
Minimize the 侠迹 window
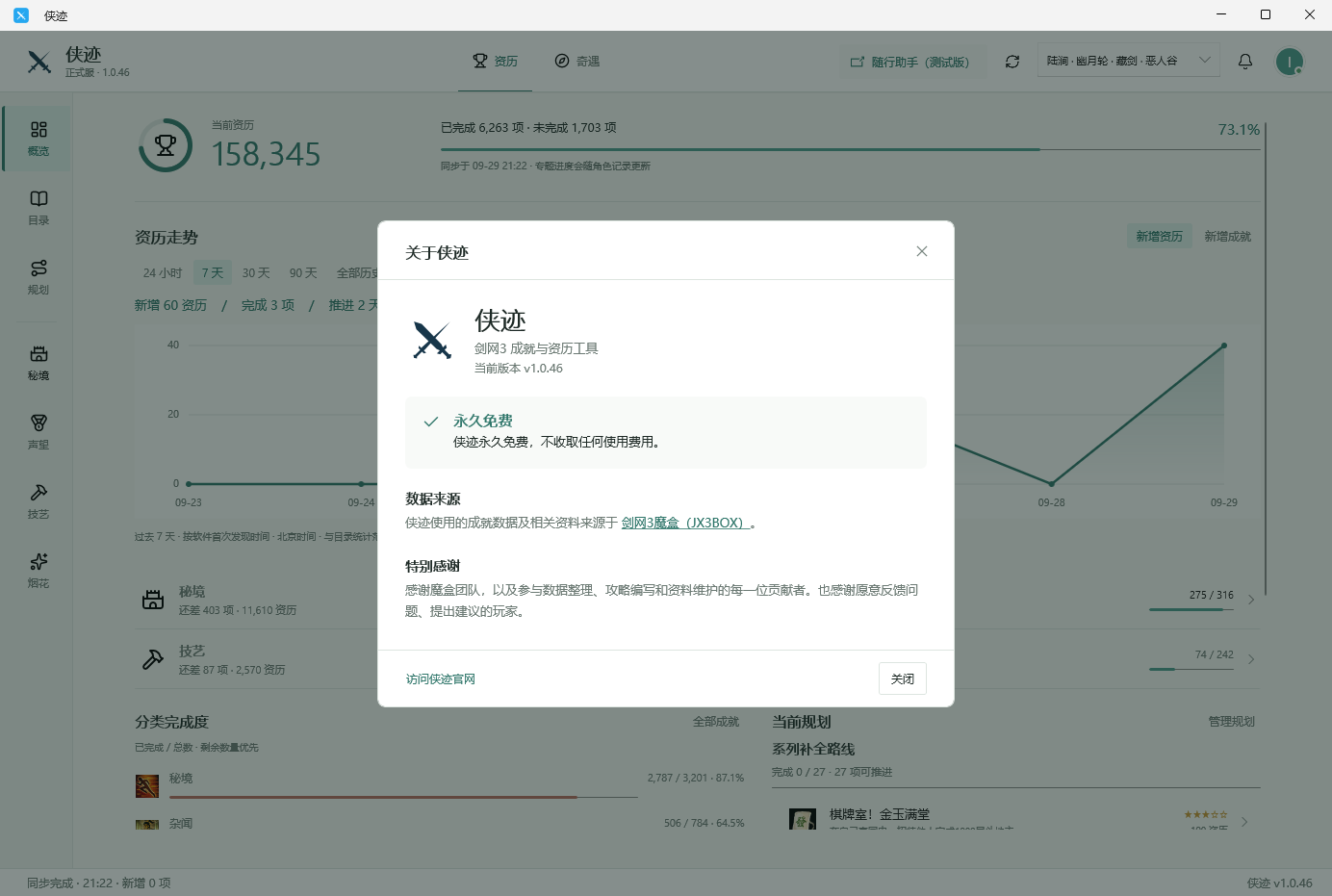coord(1221,14)
